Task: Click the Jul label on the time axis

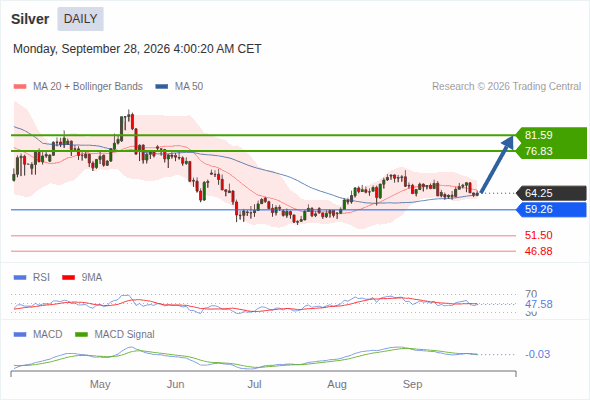Action: click(x=254, y=384)
